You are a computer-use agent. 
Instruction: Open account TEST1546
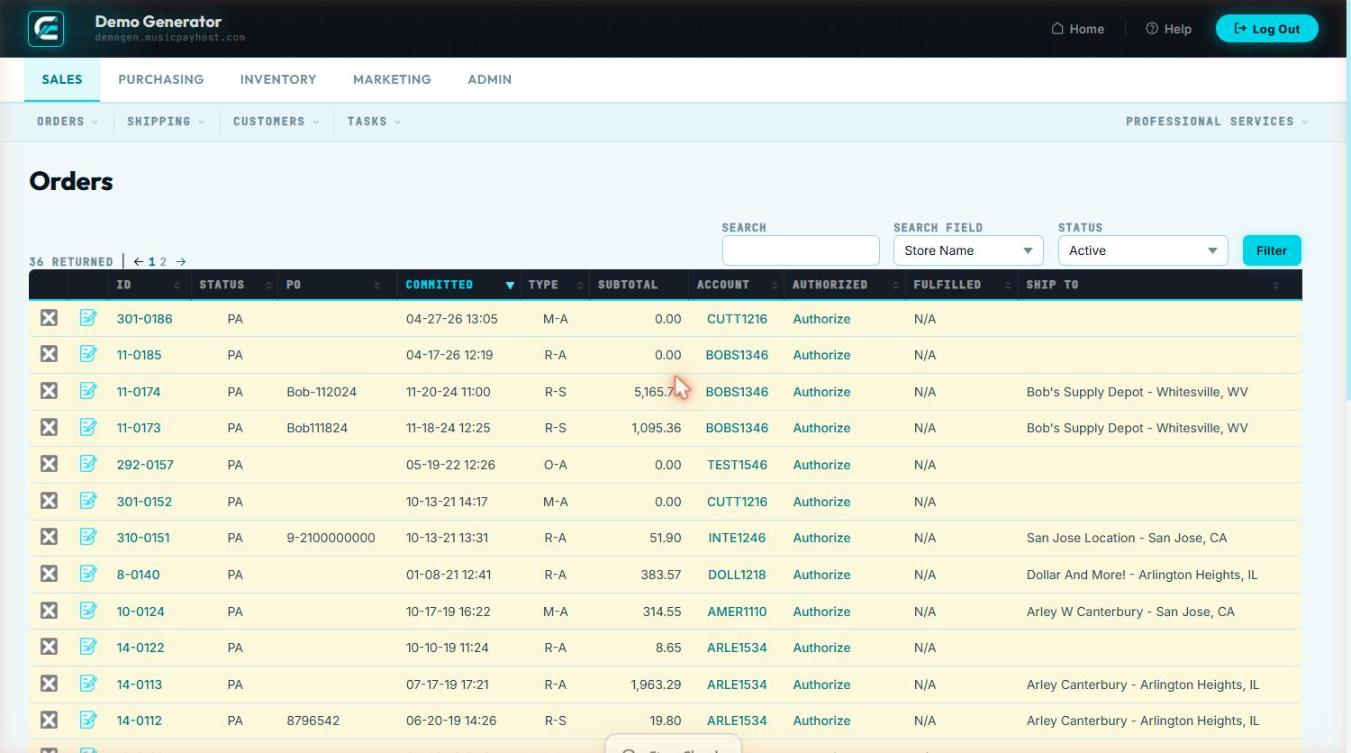(x=737, y=465)
